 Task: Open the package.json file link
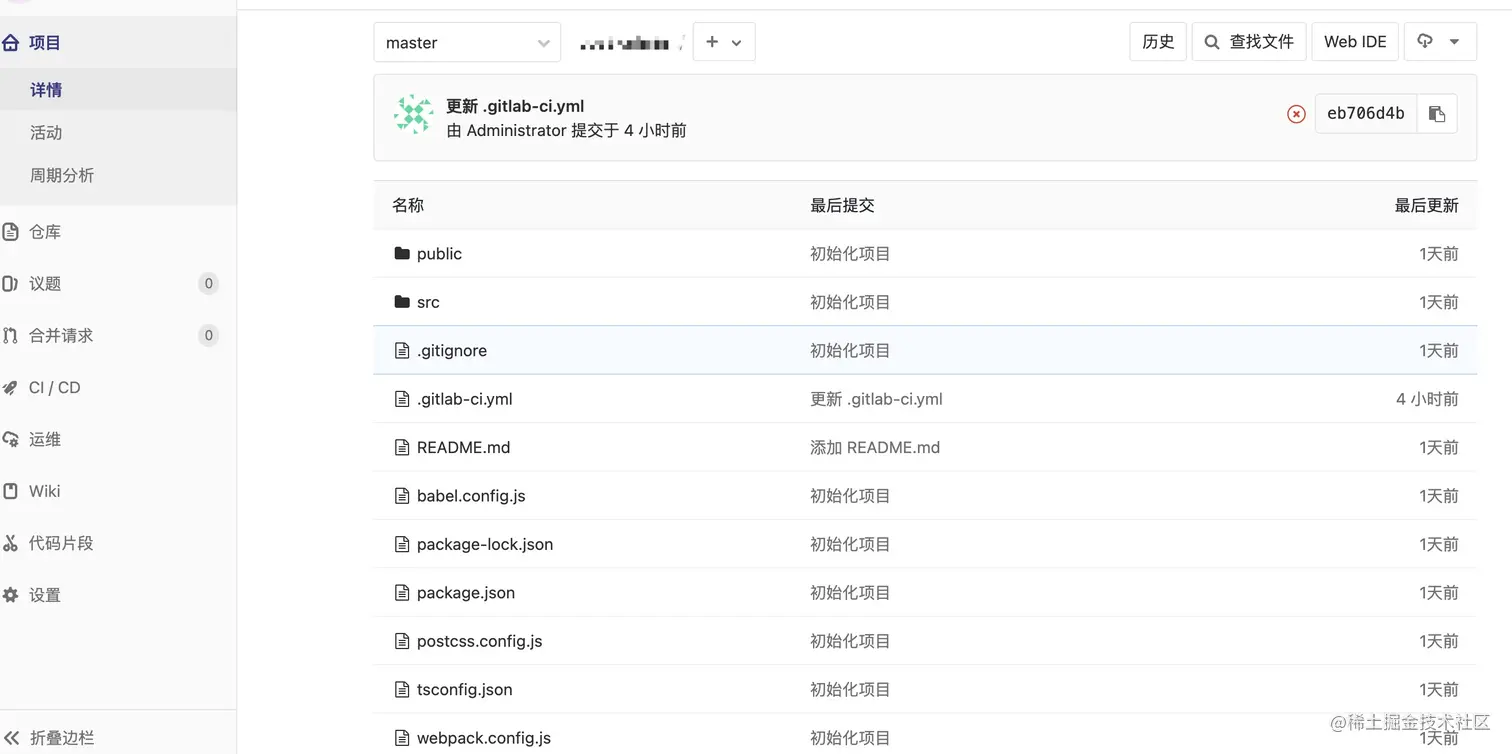coord(466,593)
